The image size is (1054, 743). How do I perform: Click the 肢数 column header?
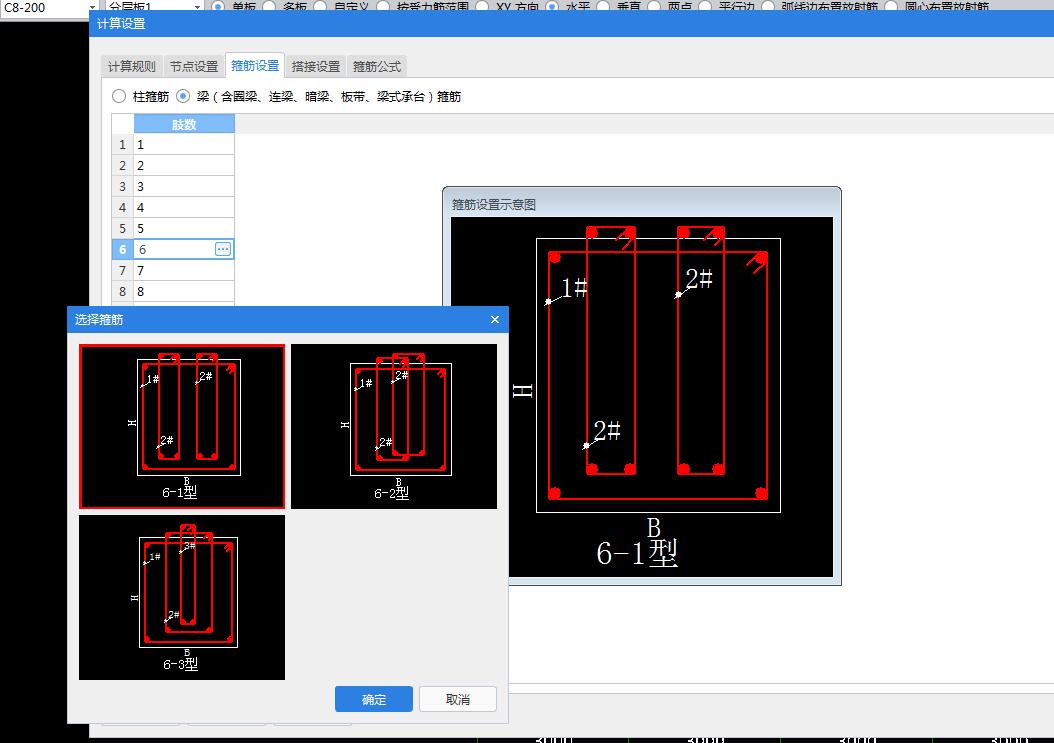tap(184, 124)
